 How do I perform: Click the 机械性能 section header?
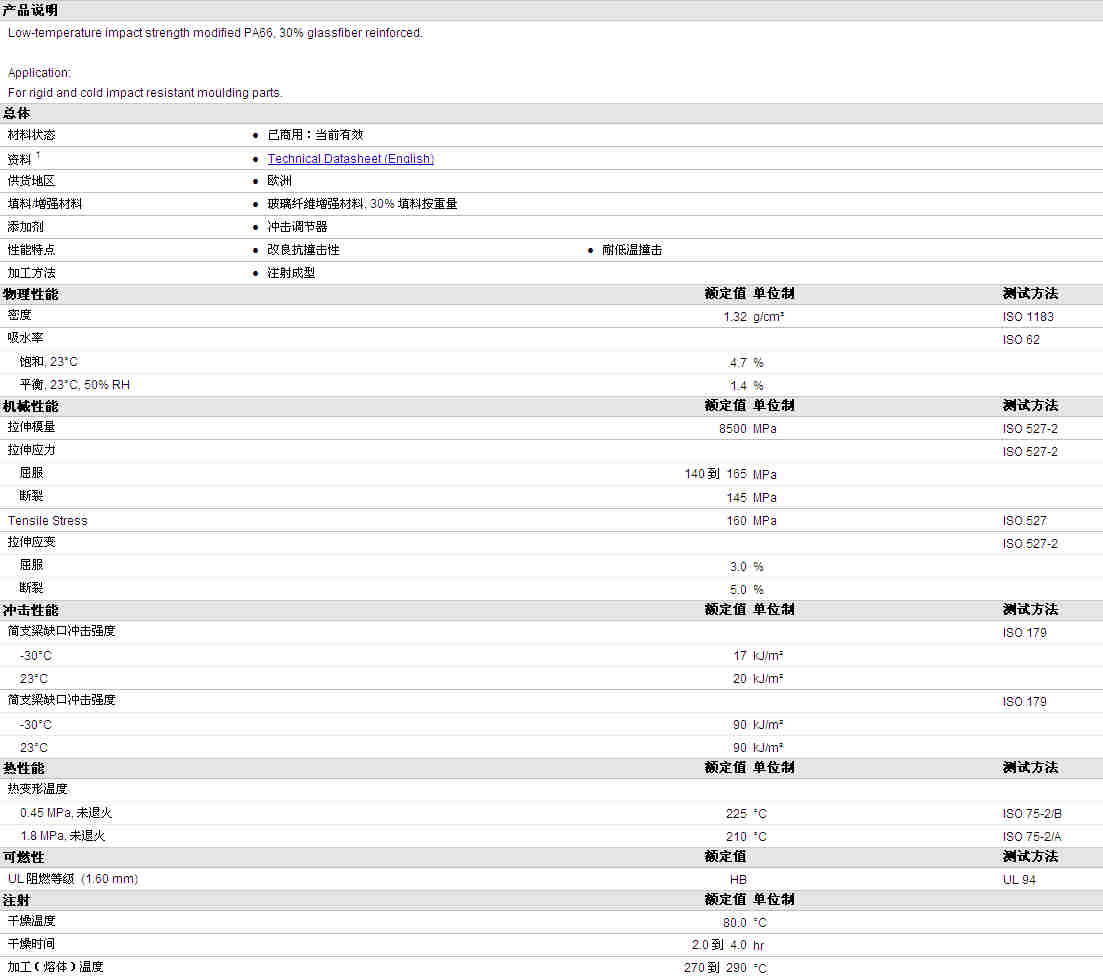tap(30, 407)
